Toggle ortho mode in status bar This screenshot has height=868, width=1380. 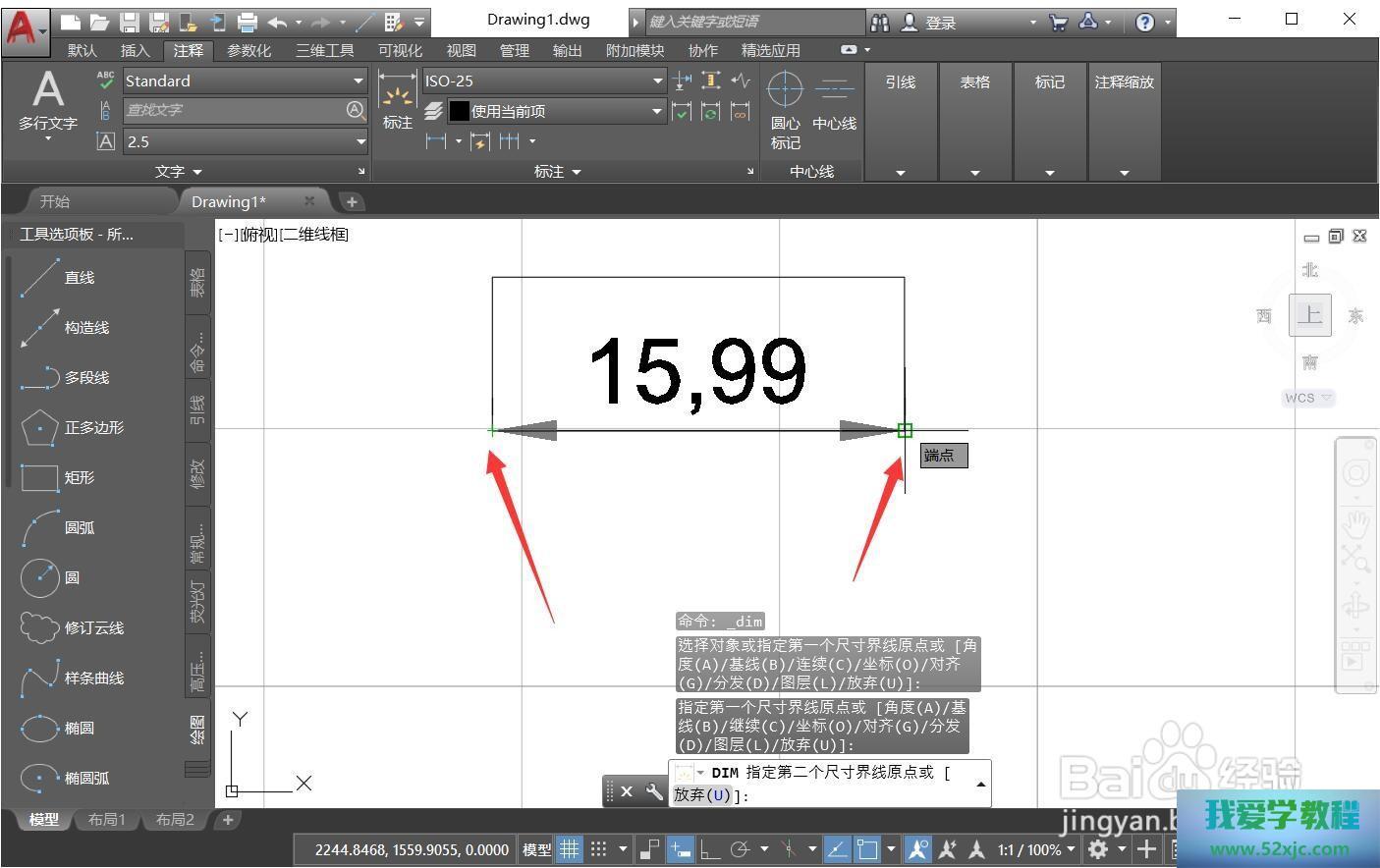[708, 849]
